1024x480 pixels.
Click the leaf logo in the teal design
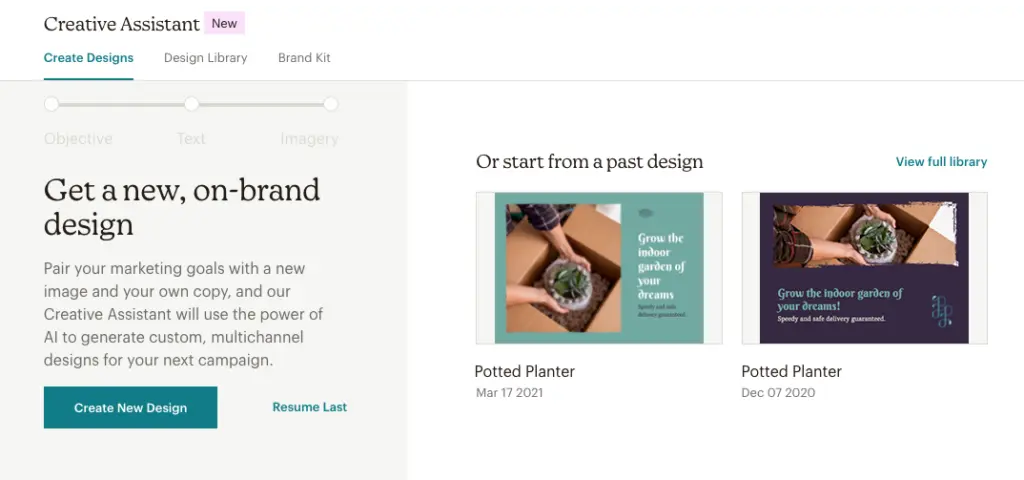[647, 213]
